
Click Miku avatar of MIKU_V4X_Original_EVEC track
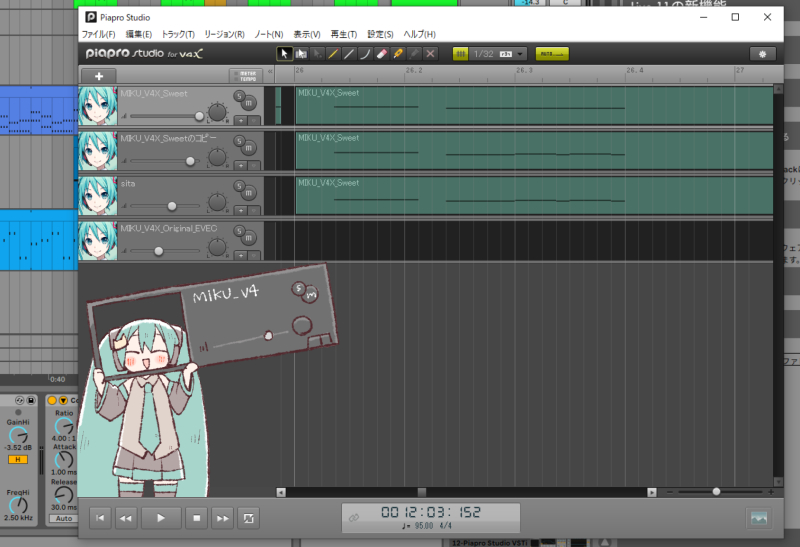coord(97,241)
